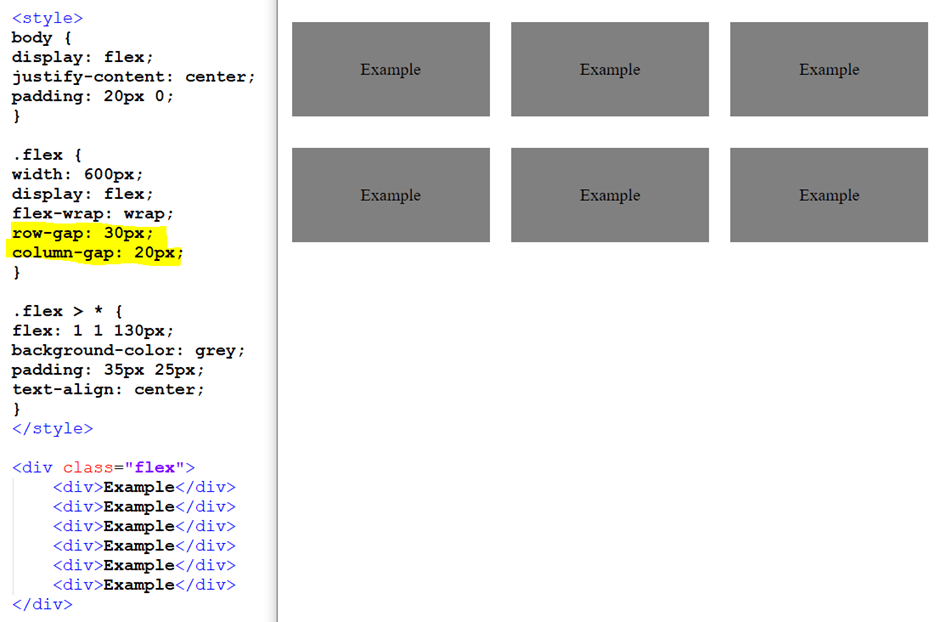Click the flex-wrap: wrap; line
Viewport: 940px width, 622px height.
92,213
